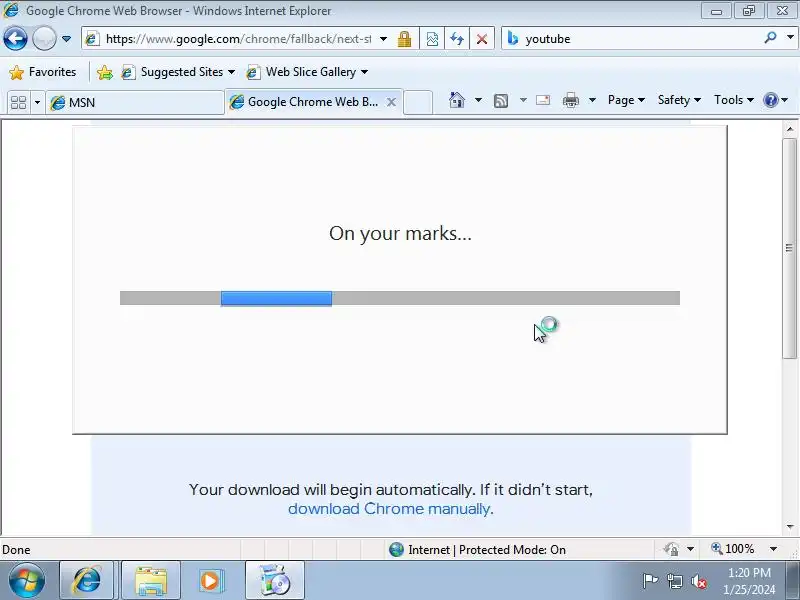The height and width of the screenshot is (600, 800).
Task: Expand Home button dropdown arrow
Action: point(478,100)
